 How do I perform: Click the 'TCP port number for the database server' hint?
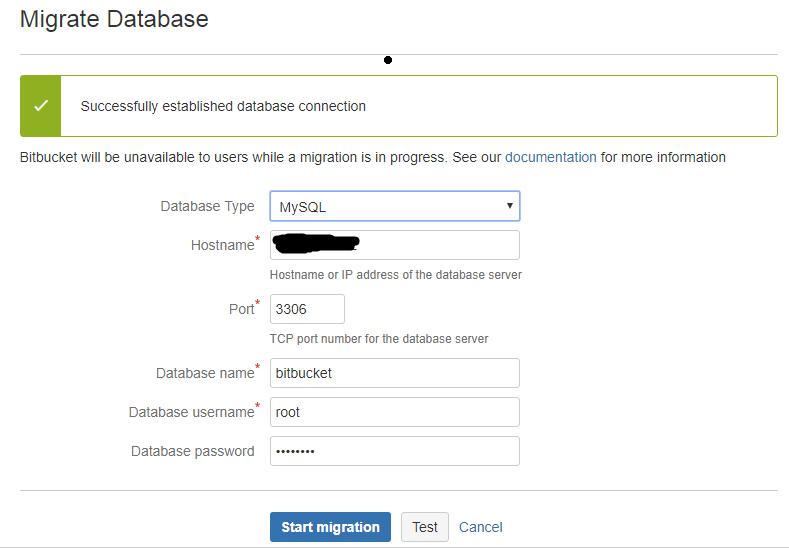pos(379,339)
